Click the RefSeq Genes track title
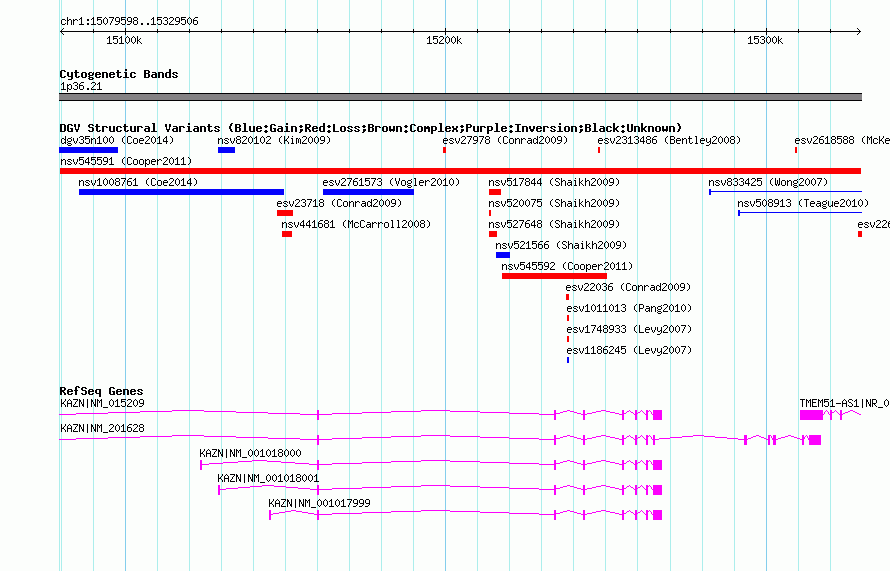 (101, 391)
